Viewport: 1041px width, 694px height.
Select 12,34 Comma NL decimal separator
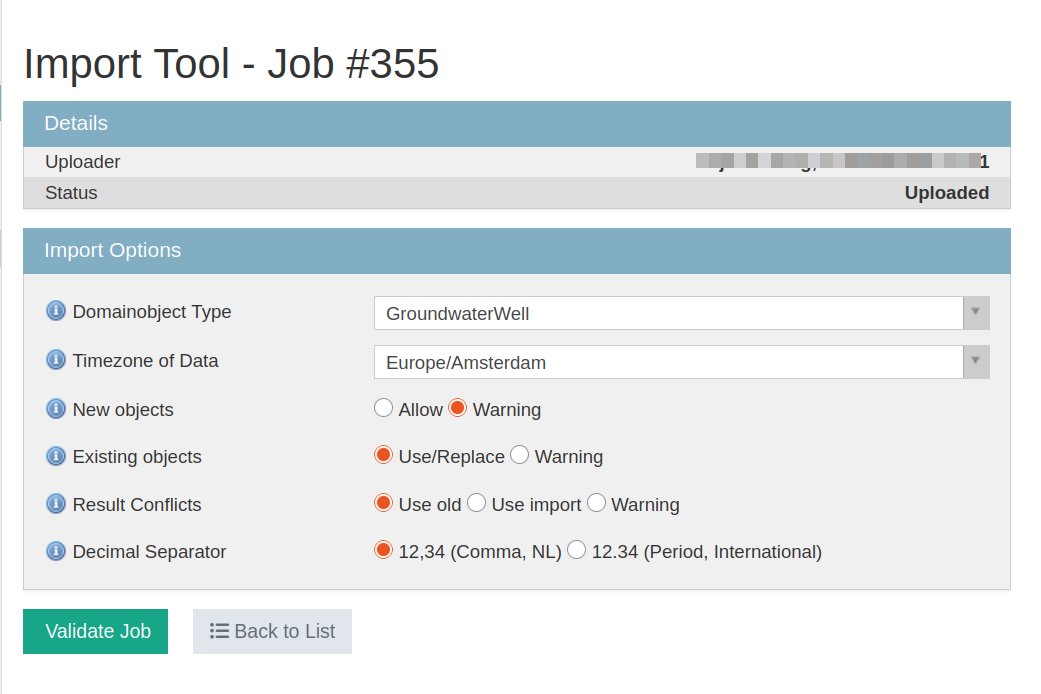tap(384, 550)
